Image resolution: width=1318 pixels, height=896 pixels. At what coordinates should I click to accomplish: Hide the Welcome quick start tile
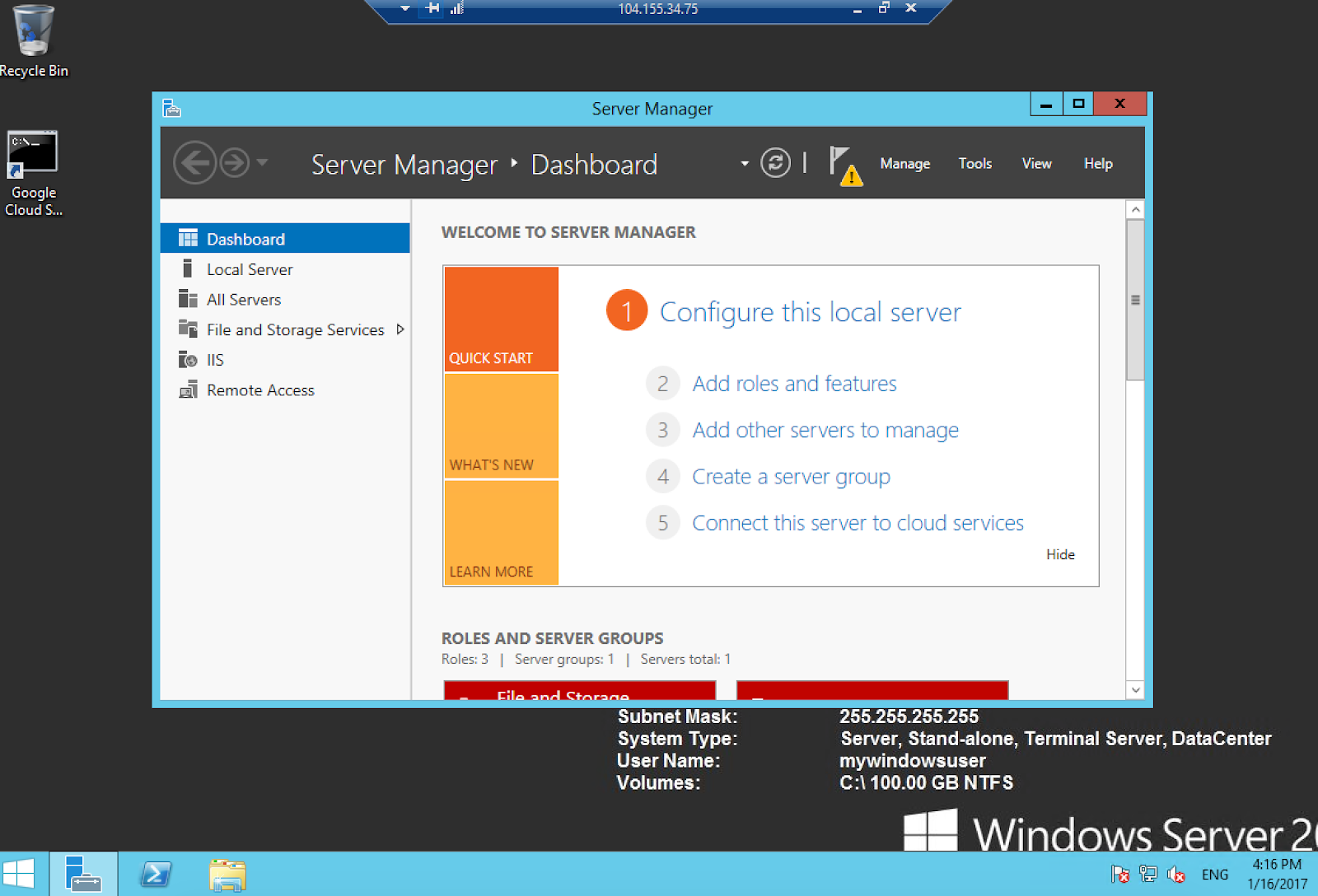pos(1060,554)
